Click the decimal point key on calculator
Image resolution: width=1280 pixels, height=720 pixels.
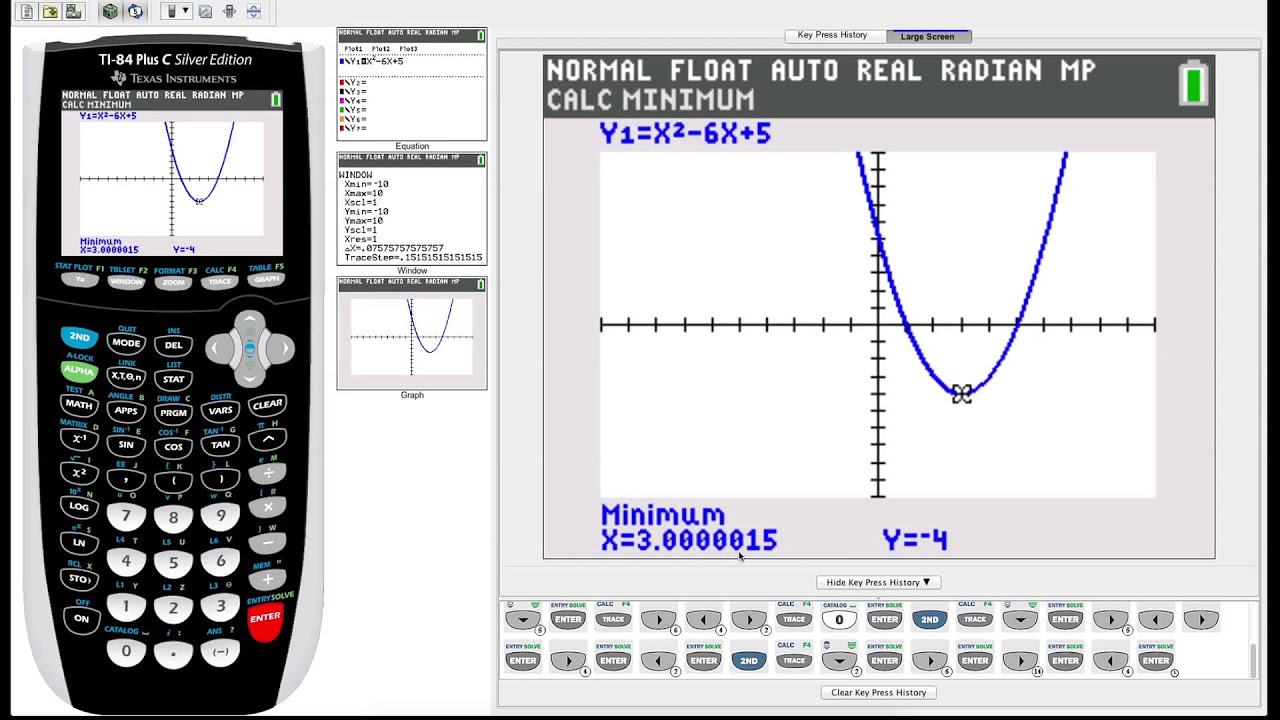(x=173, y=653)
